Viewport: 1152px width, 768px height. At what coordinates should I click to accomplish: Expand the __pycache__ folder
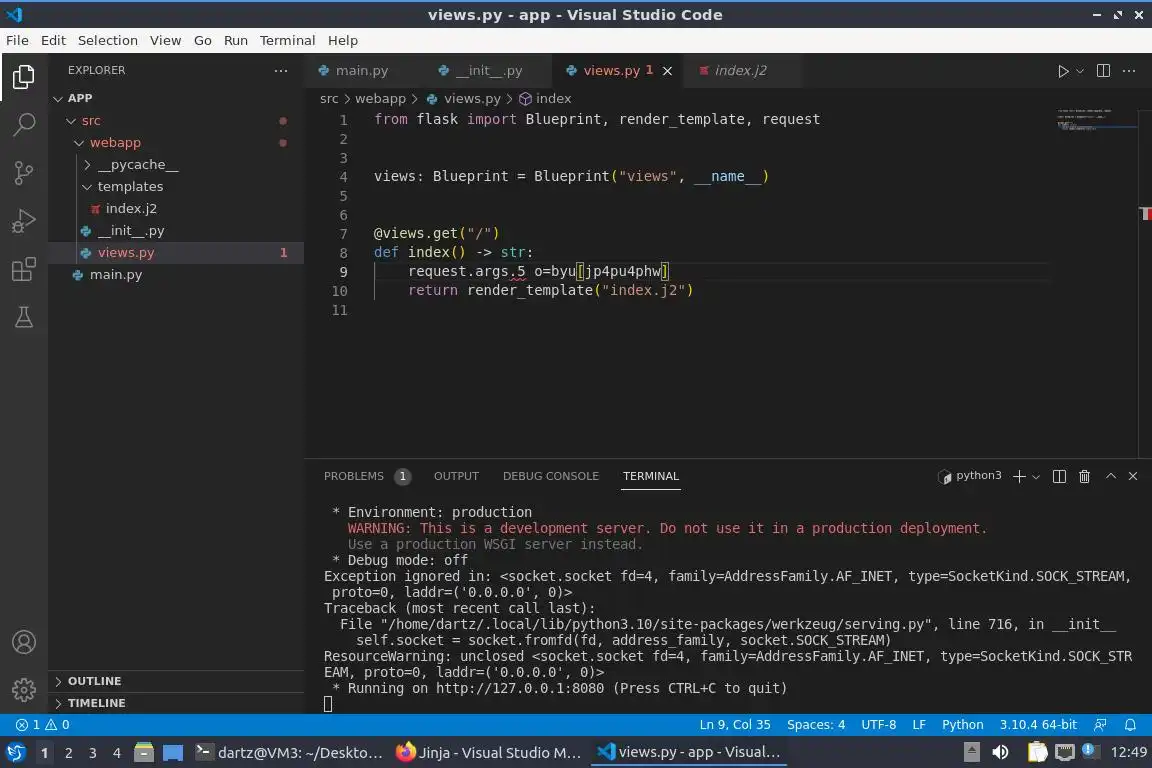point(176,165)
